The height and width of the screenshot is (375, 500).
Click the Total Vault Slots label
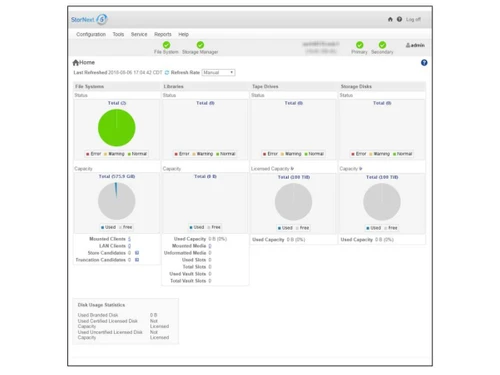coord(188,281)
